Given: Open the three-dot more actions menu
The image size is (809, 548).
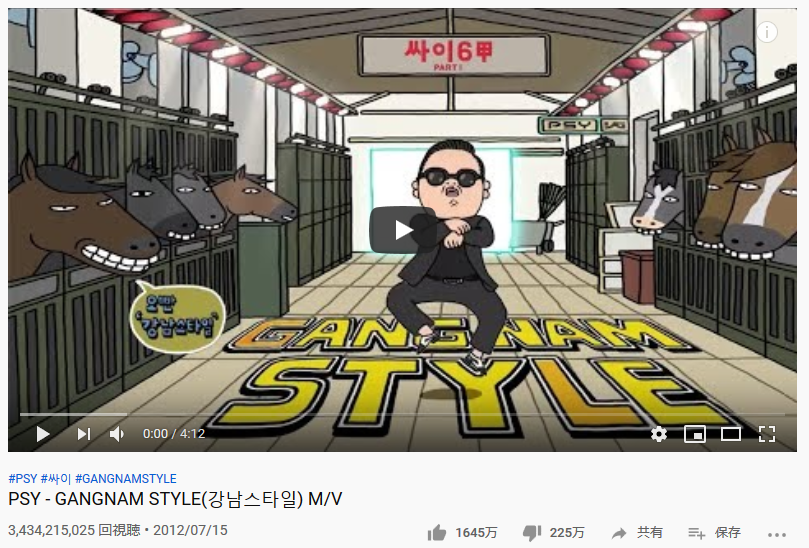Looking at the screenshot, I should pyautogui.click(x=777, y=535).
